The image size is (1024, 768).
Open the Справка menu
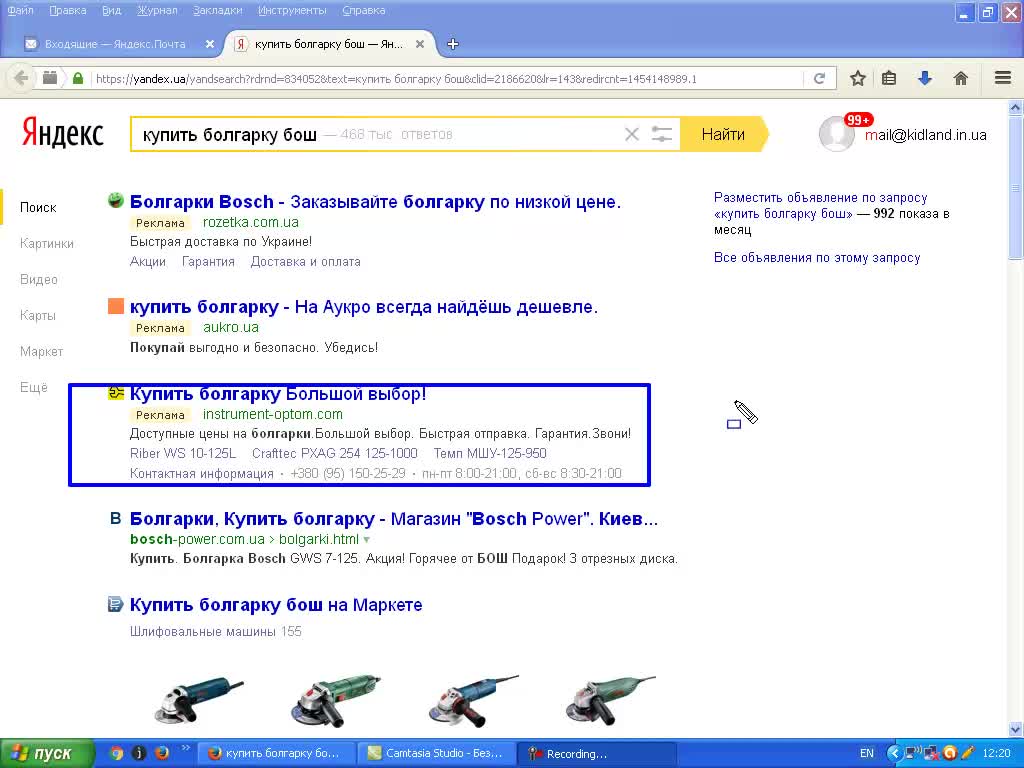point(364,10)
